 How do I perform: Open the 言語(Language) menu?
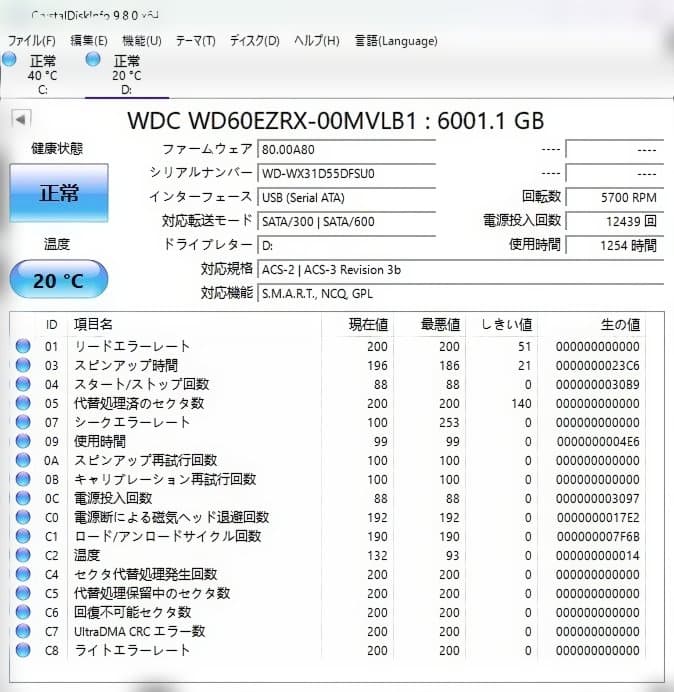pyautogui.click(x=396, y=41)
